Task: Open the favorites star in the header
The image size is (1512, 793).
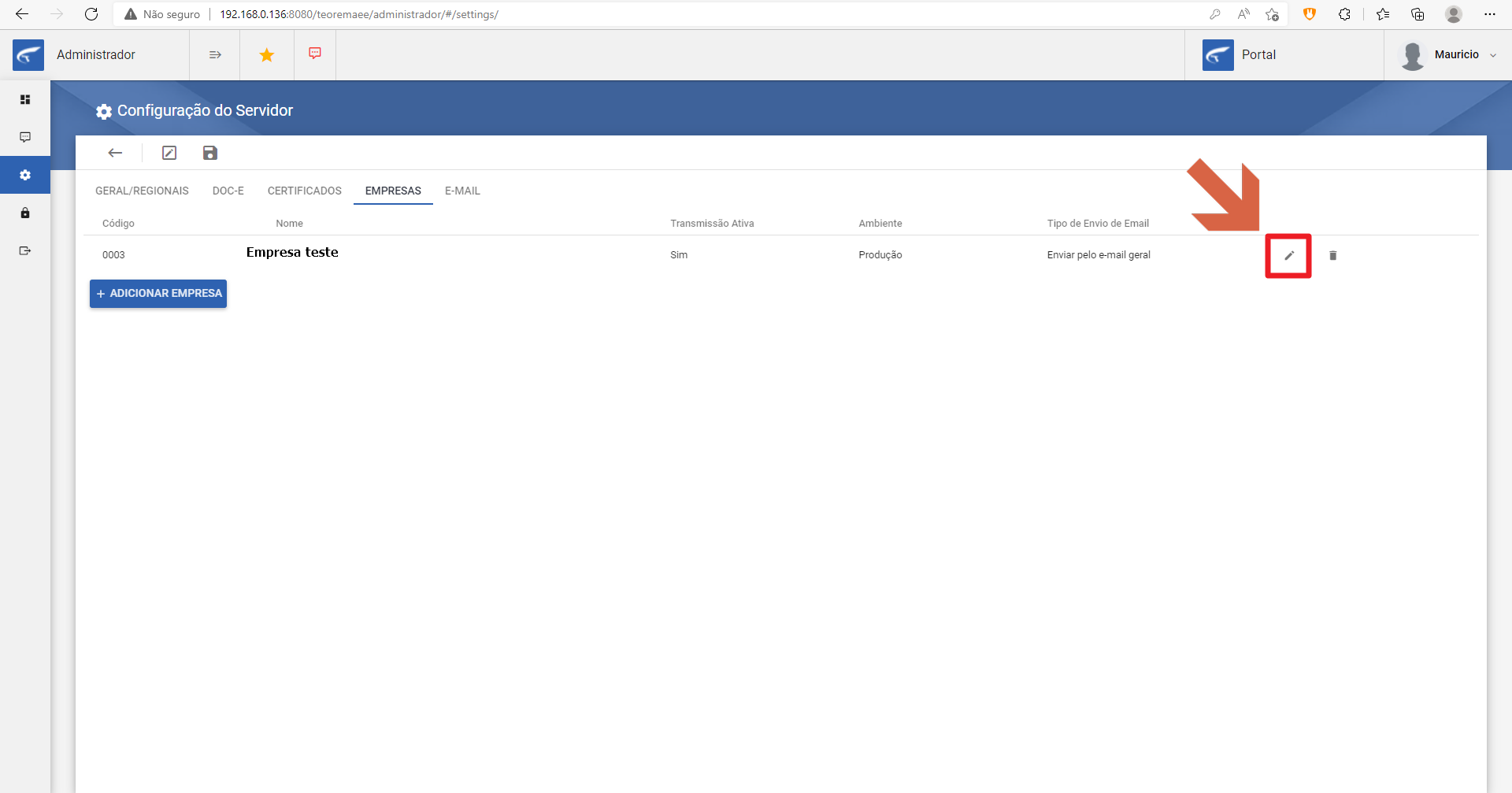Action: point(267,54)
